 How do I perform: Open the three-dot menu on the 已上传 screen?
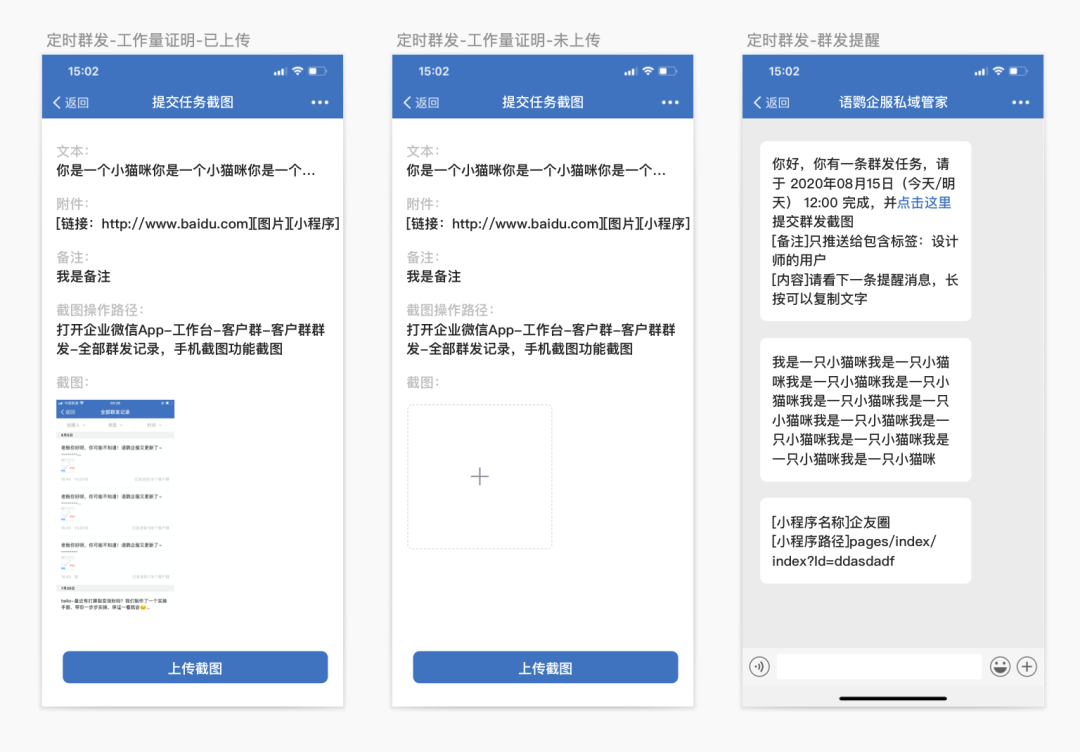319,102
